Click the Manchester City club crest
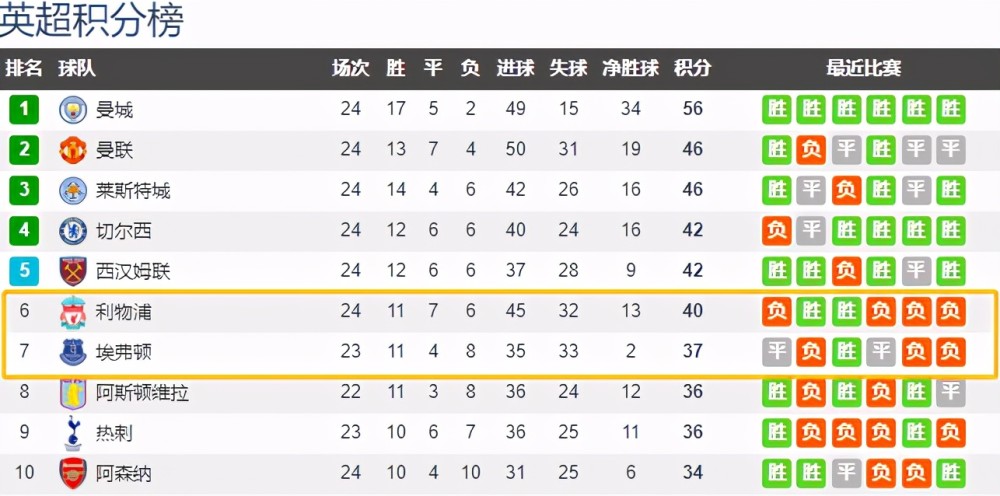 [73, 109]
